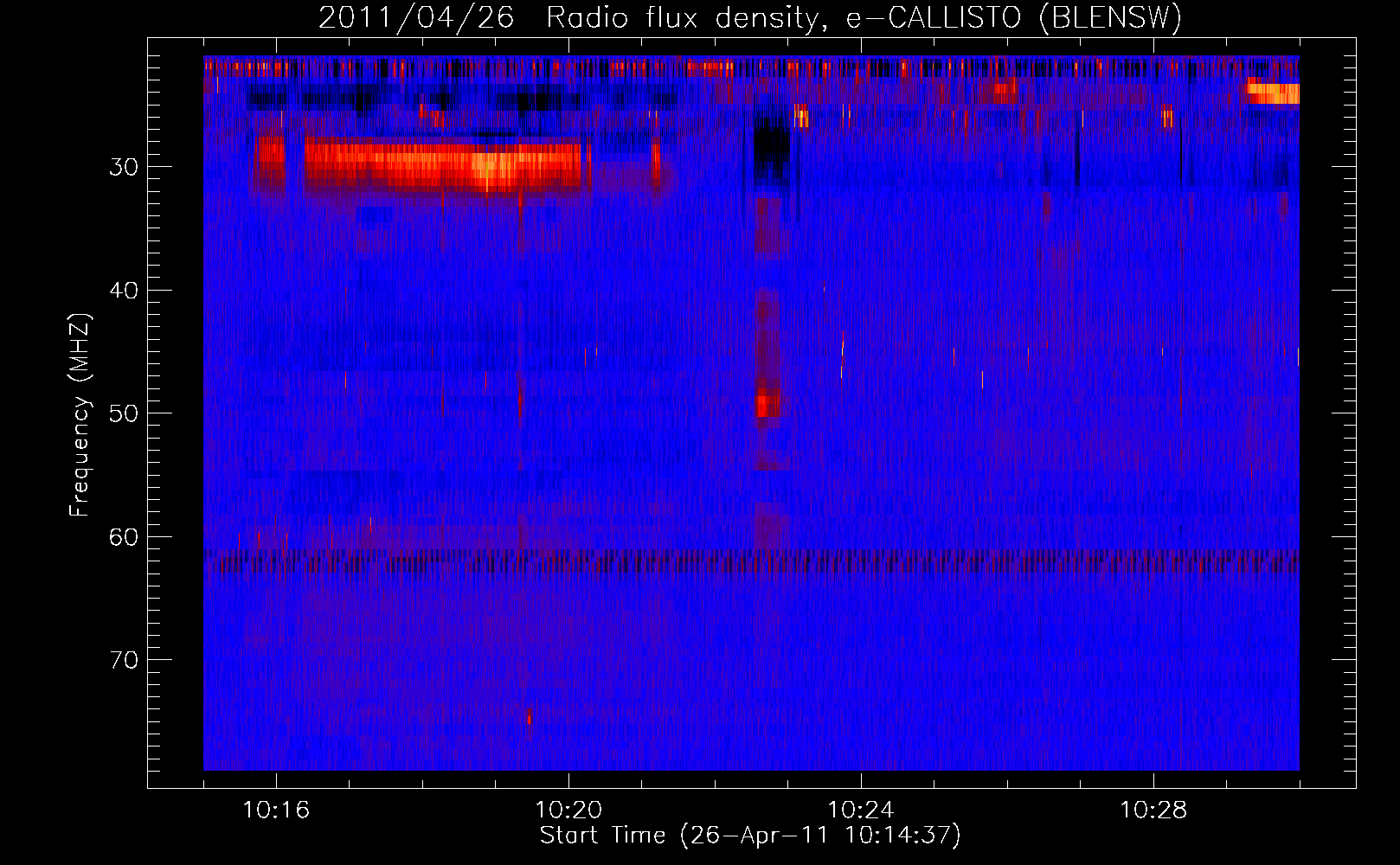Click the 10:16 time tick label

click(x=276, y=810)
